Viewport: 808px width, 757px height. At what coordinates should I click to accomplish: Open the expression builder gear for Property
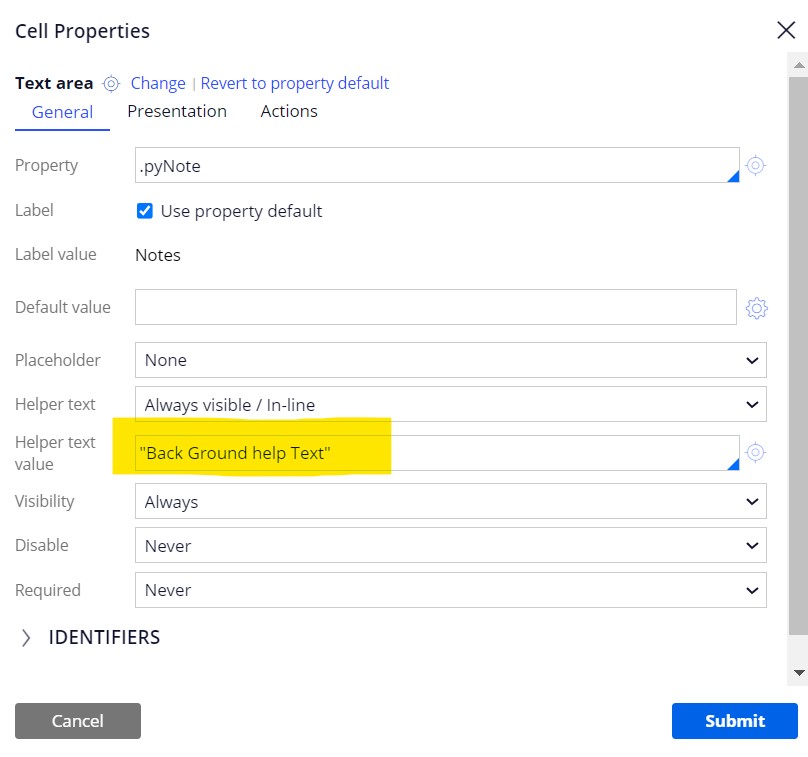pyautogui.click(x=756, y=165)
